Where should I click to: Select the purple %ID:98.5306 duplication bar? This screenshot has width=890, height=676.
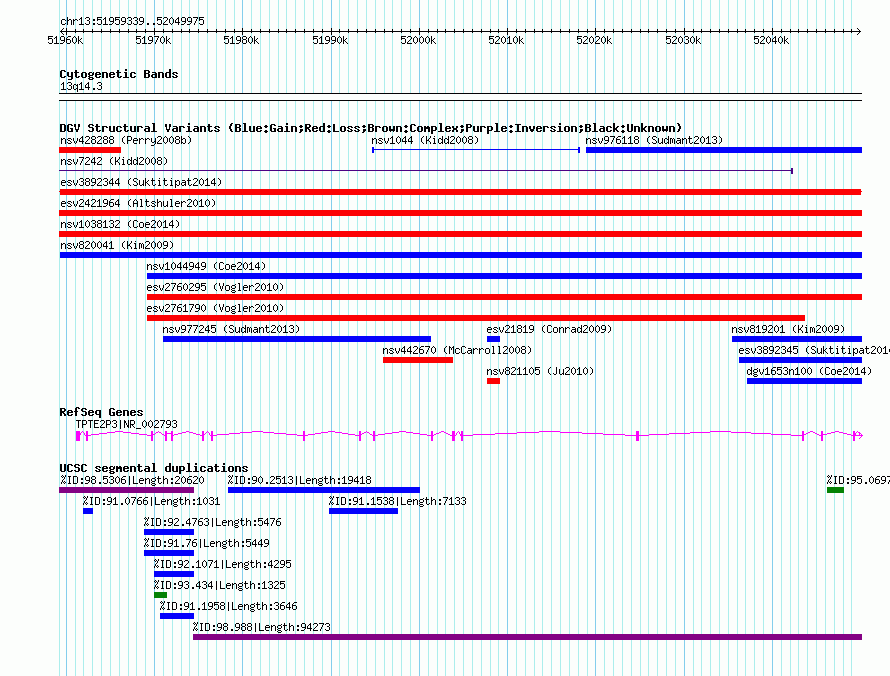(x=127, y=490)
